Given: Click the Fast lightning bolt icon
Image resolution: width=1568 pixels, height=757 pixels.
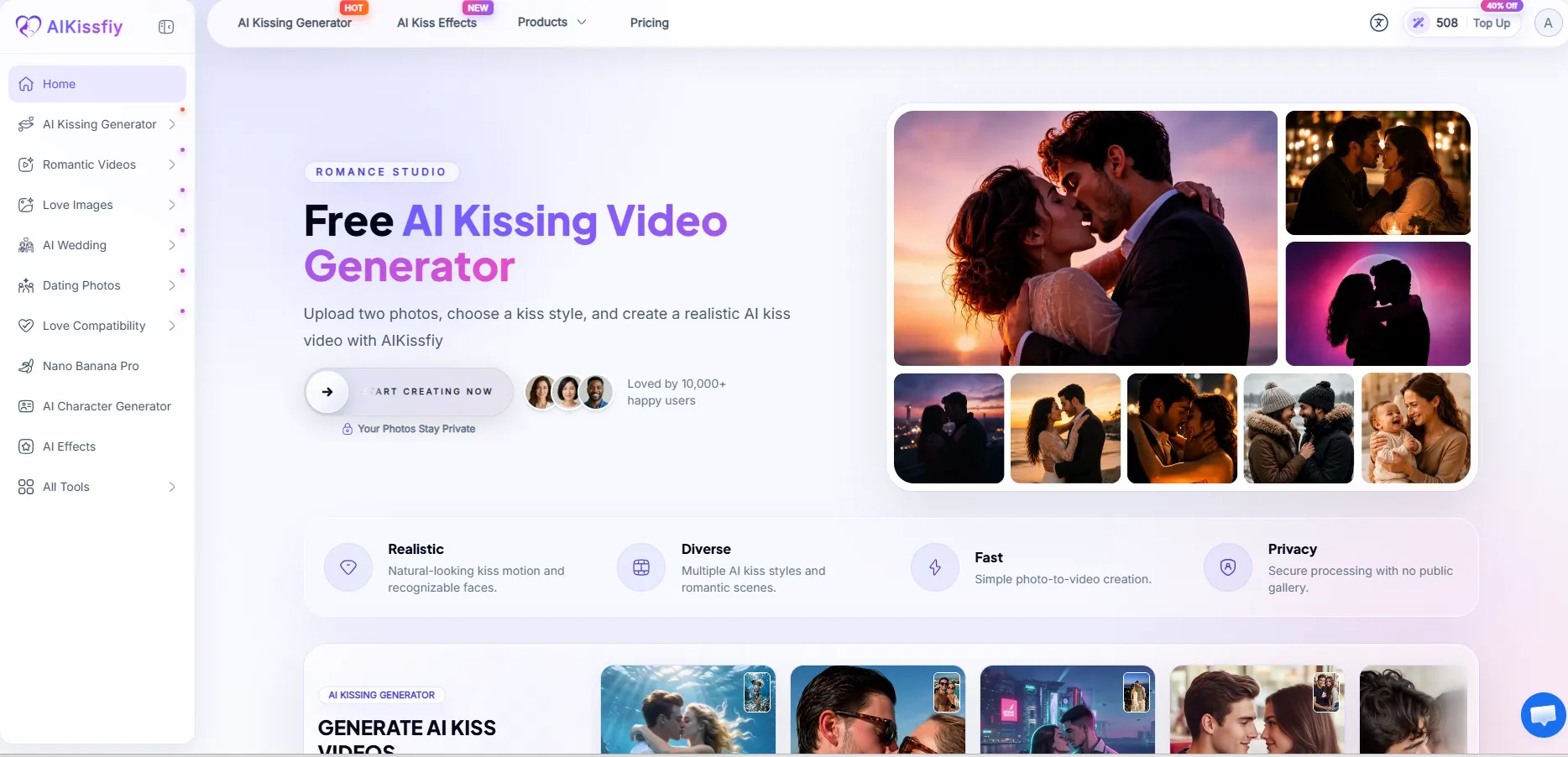Looking at the screenshot, I should coord(935,568).
